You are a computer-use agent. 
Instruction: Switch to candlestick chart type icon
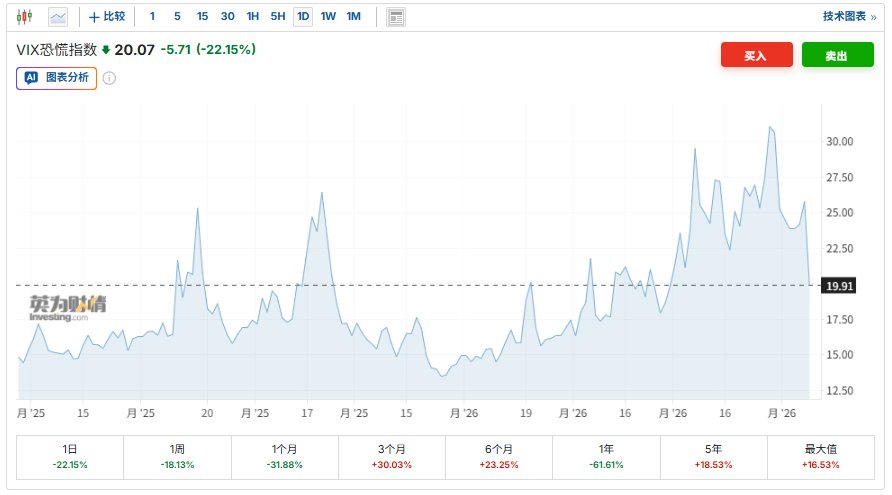click(x=25, y=17)
